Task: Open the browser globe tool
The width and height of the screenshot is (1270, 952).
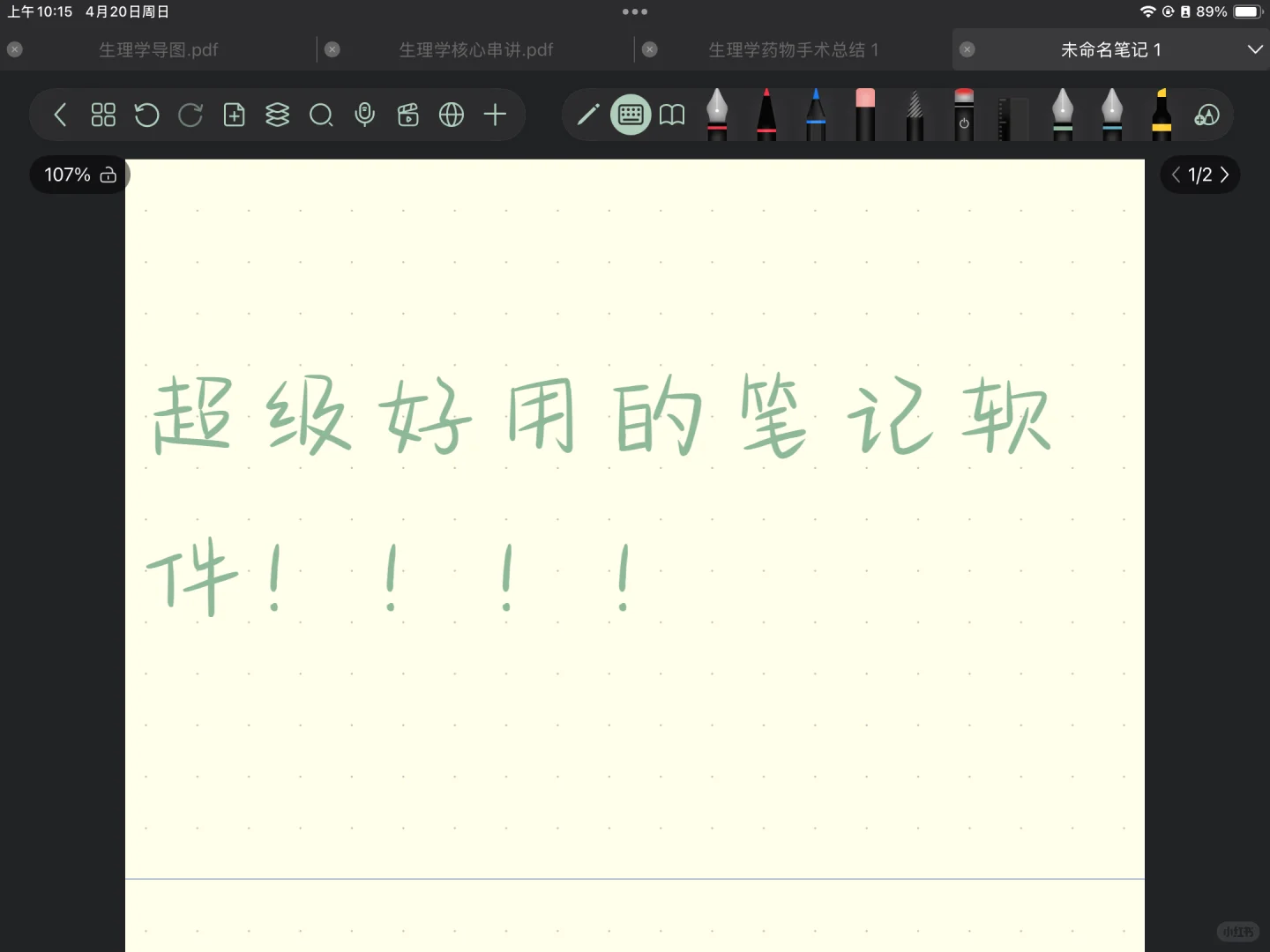Action: [452, 115]
